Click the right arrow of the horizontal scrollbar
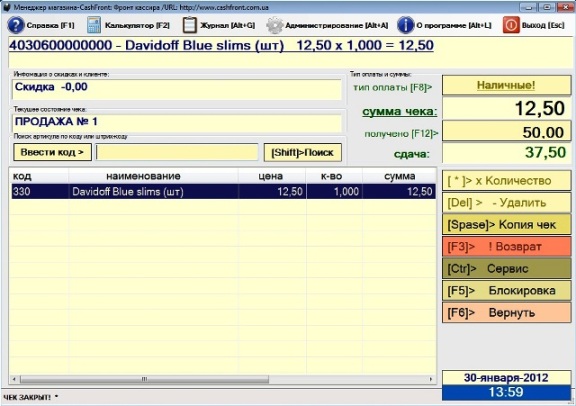The width and height of the screenshot is (576, 406). coord(431,379)
